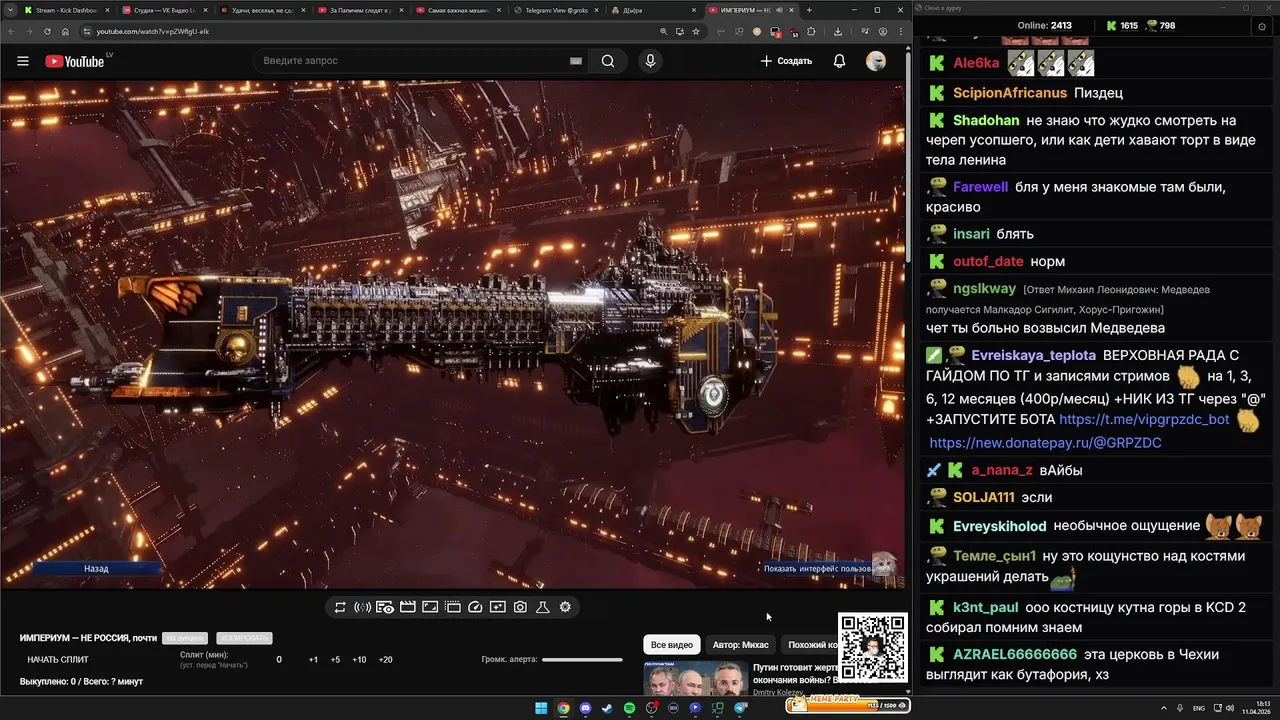Switch to the Самая важная машина tab
Screen dimensions: 1280x720
click(458, 10)
